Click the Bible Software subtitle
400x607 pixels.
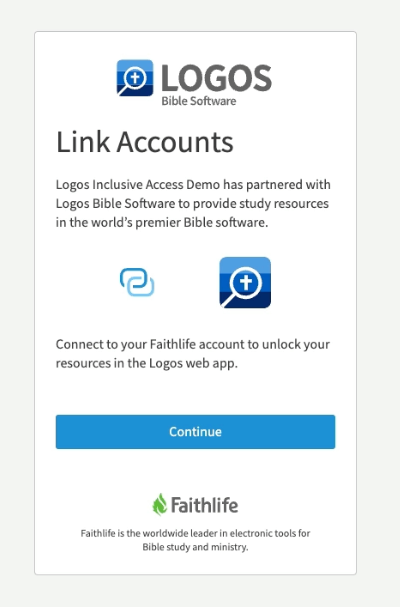tap(199, 101)
